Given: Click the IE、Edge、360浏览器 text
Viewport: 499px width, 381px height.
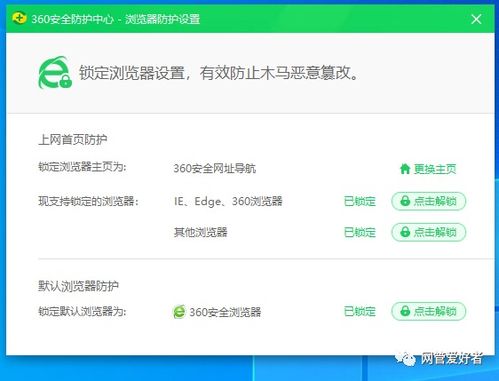Looking at the screenshot, I should [228, 201].
